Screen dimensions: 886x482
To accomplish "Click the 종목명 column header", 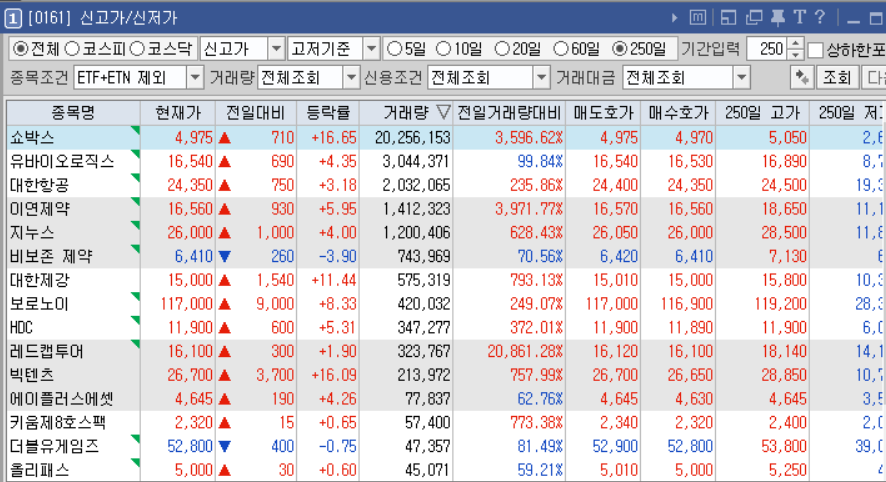I will pyautogui.click(x=73, y=112).
